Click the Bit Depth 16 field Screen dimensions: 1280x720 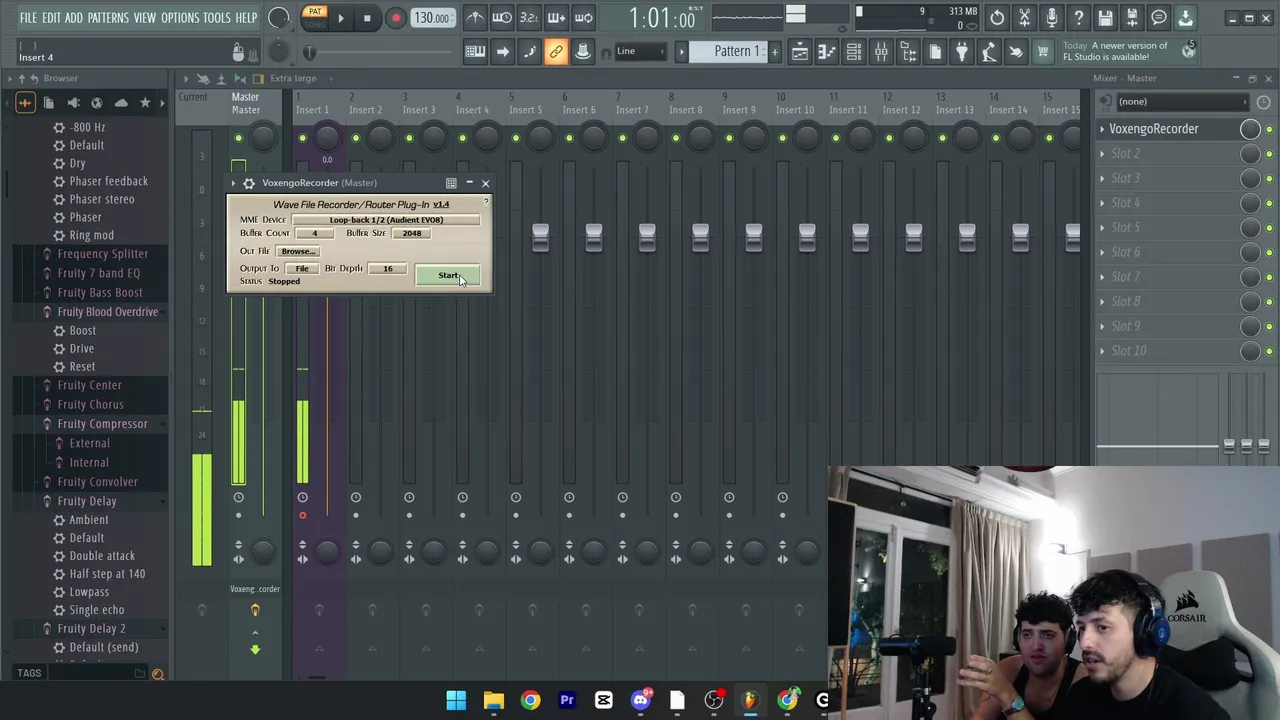(388, 268)
